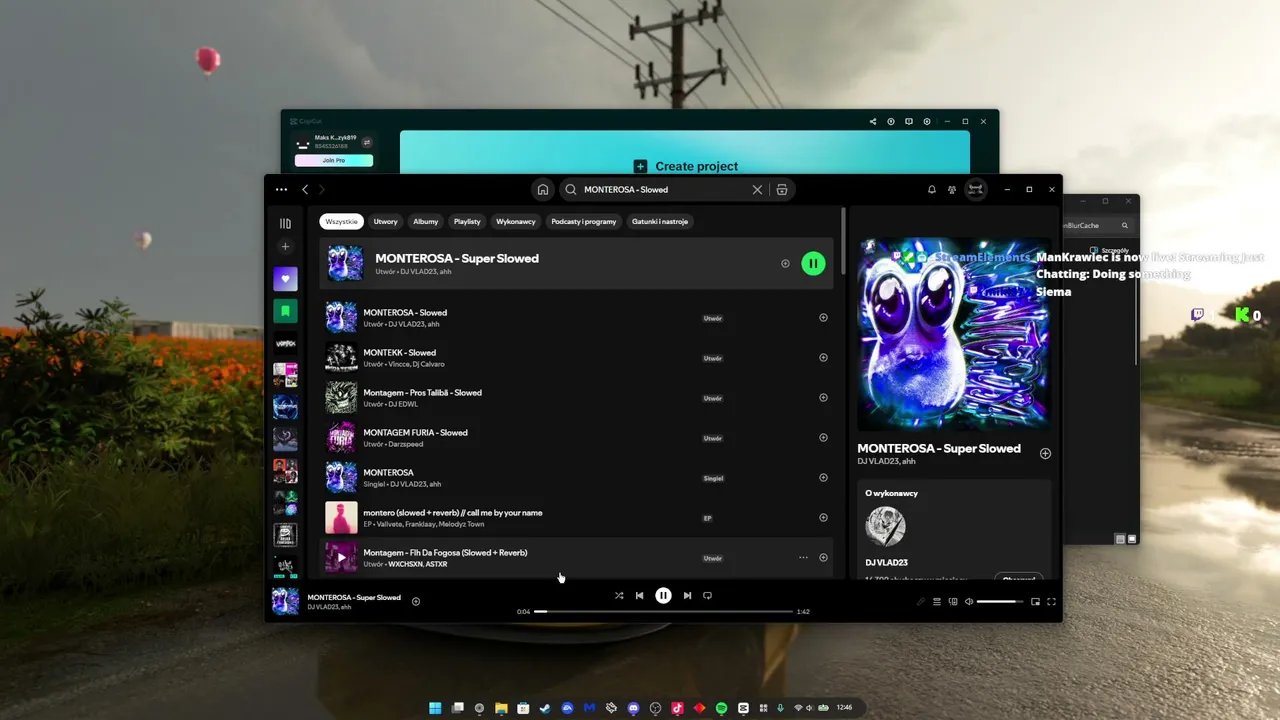Image resolution: width=1280 pixels, height=720 pixels.
Task: Go back in Spotify navigation
Action: coord(305,189)
